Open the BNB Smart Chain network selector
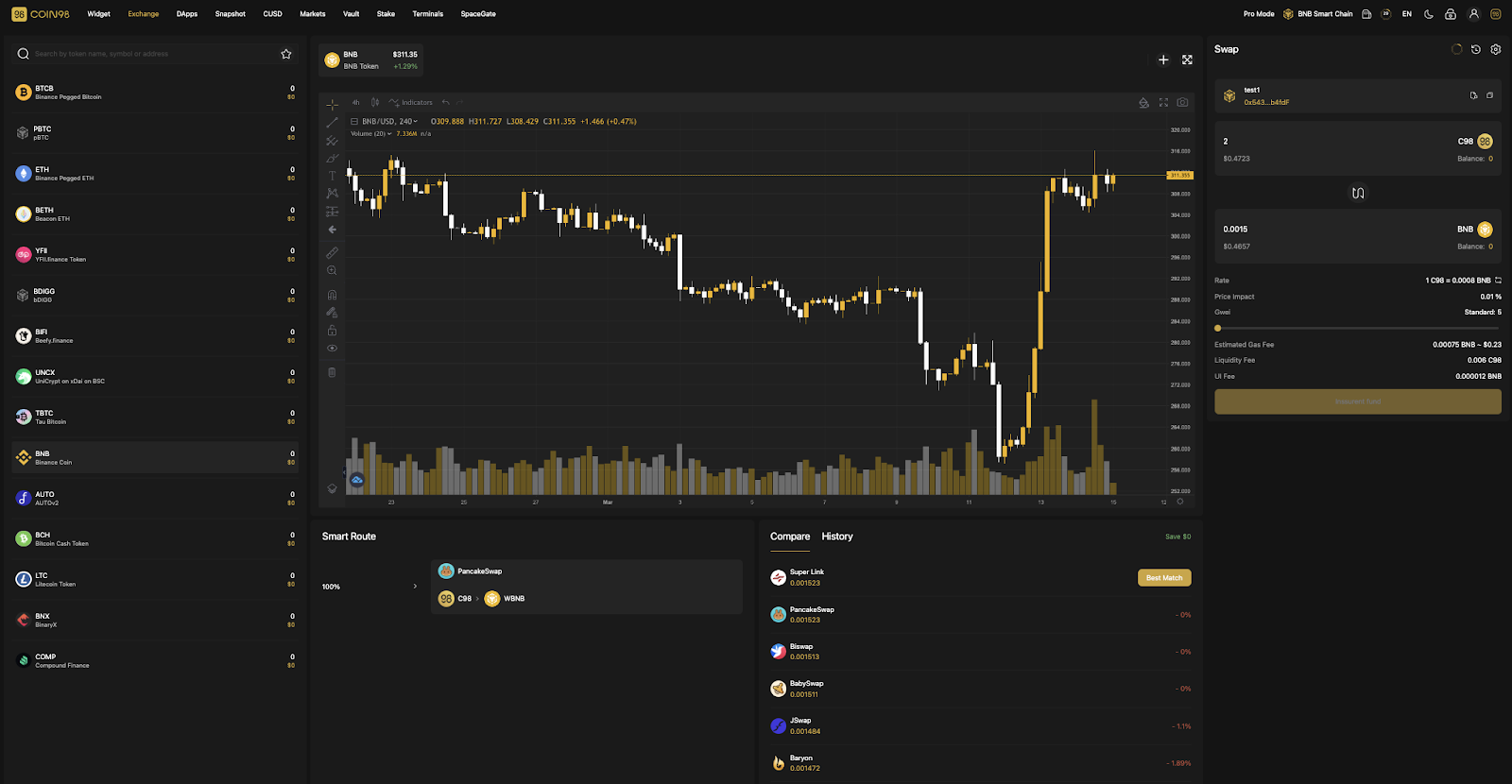The width and height of the screenshot is (1512, 784). point(1317,14)
